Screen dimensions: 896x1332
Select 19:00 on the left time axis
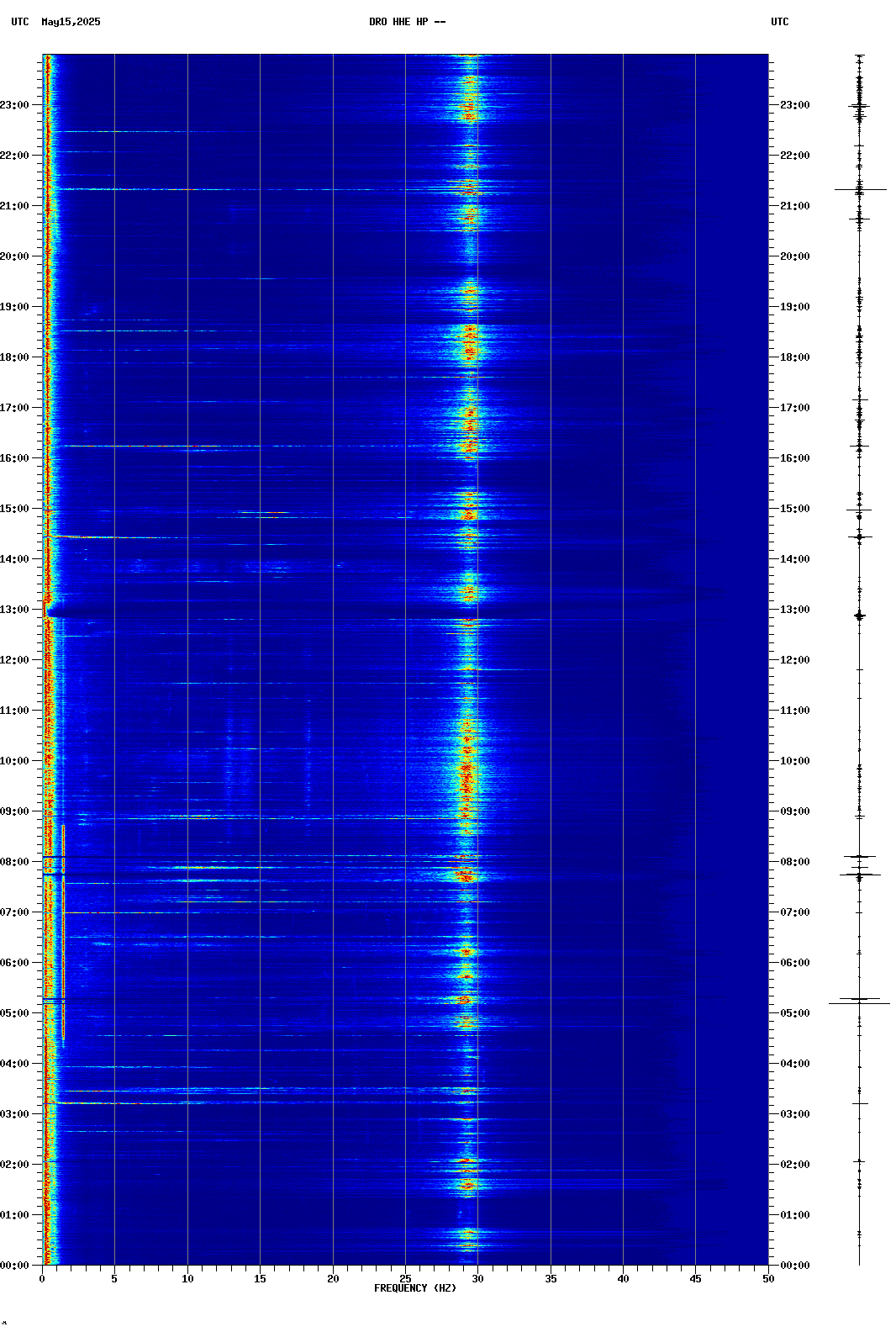pos(14,307)
